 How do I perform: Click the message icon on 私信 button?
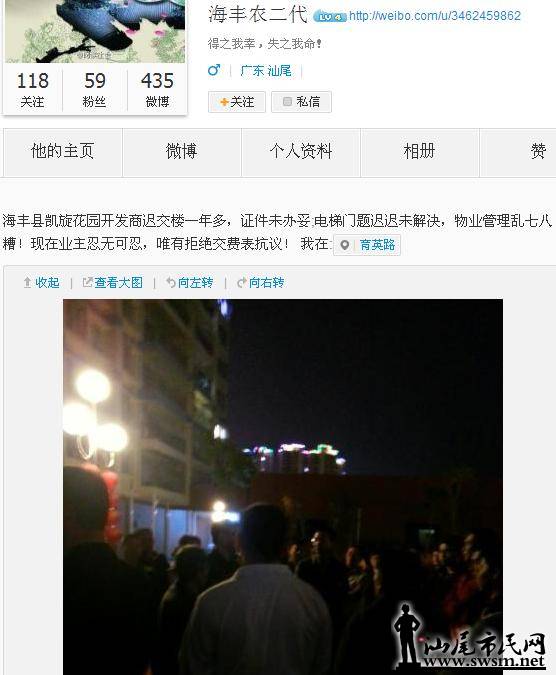[287, 102]
